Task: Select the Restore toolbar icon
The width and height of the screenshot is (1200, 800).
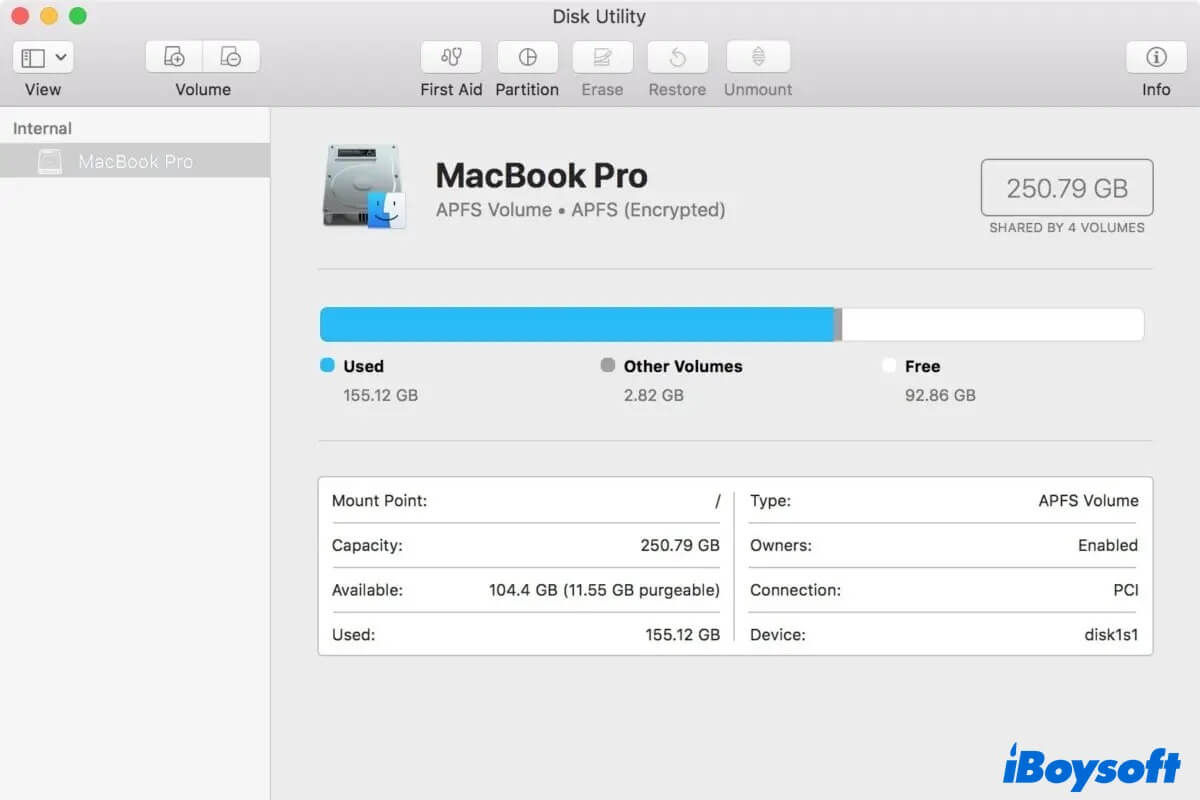Action: (x=677, y=57)
